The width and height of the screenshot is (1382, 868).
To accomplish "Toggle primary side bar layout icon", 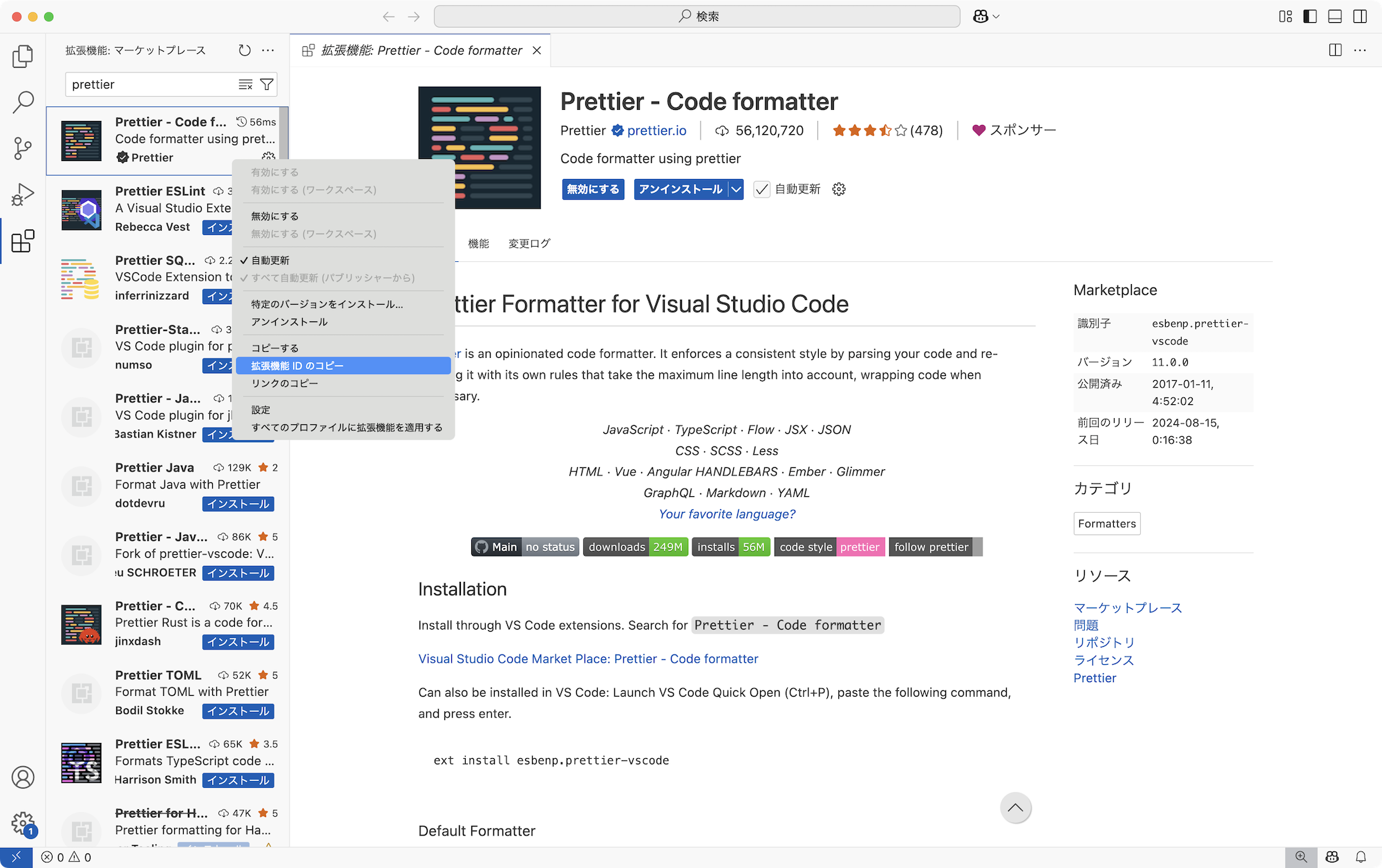I will [x=1310, y=17].
